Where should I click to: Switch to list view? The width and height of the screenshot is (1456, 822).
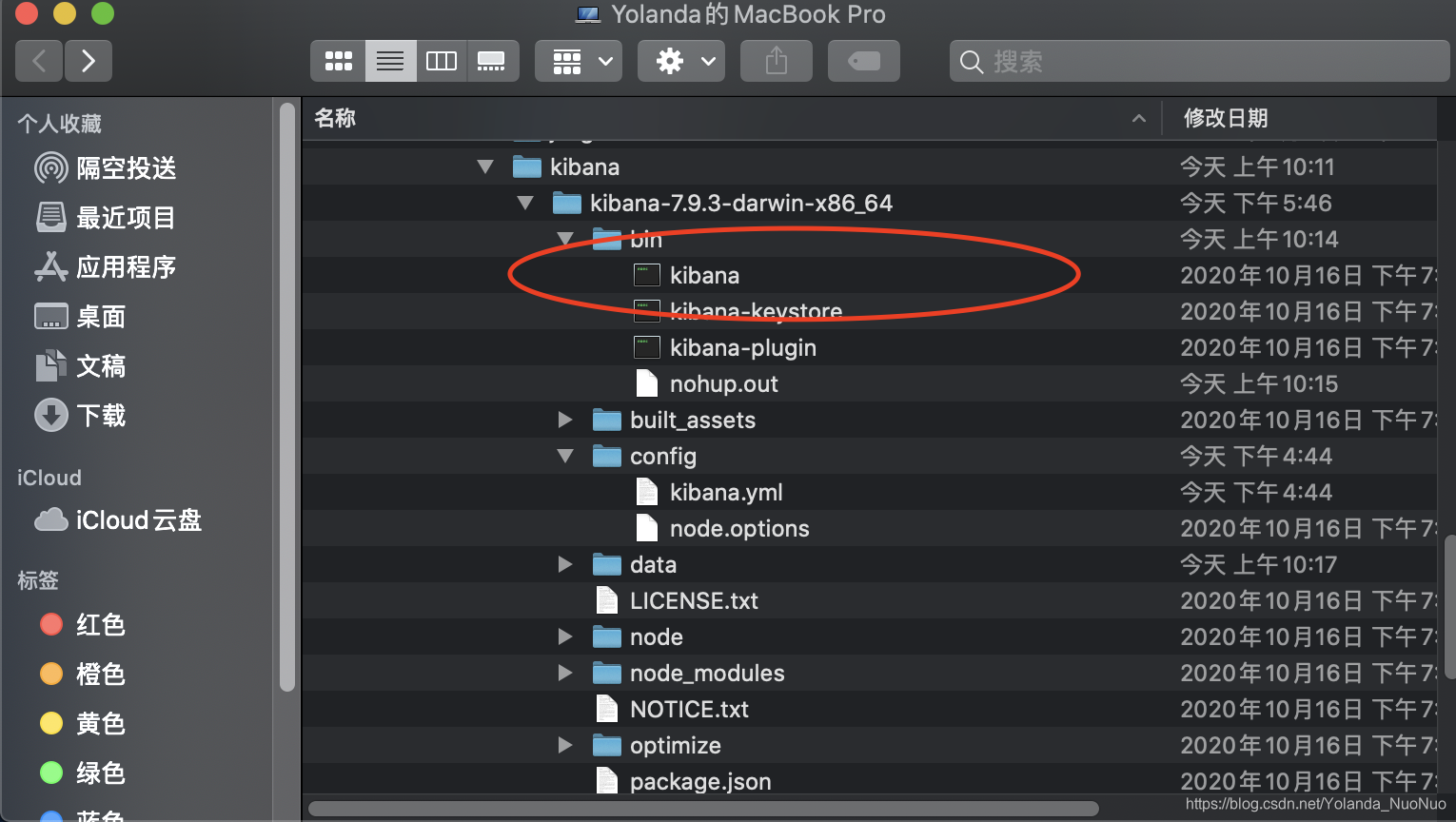(390, 62)
